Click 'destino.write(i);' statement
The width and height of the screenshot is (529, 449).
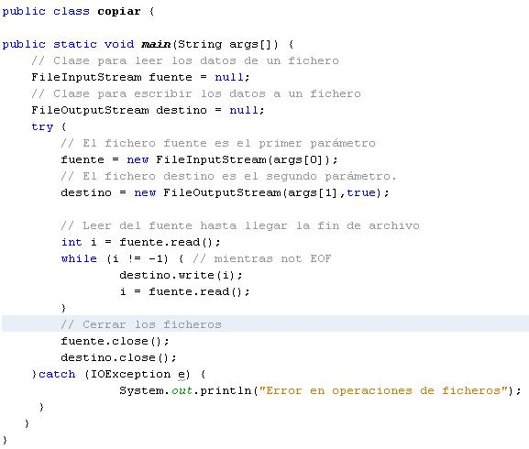click(x=181, y=275)
